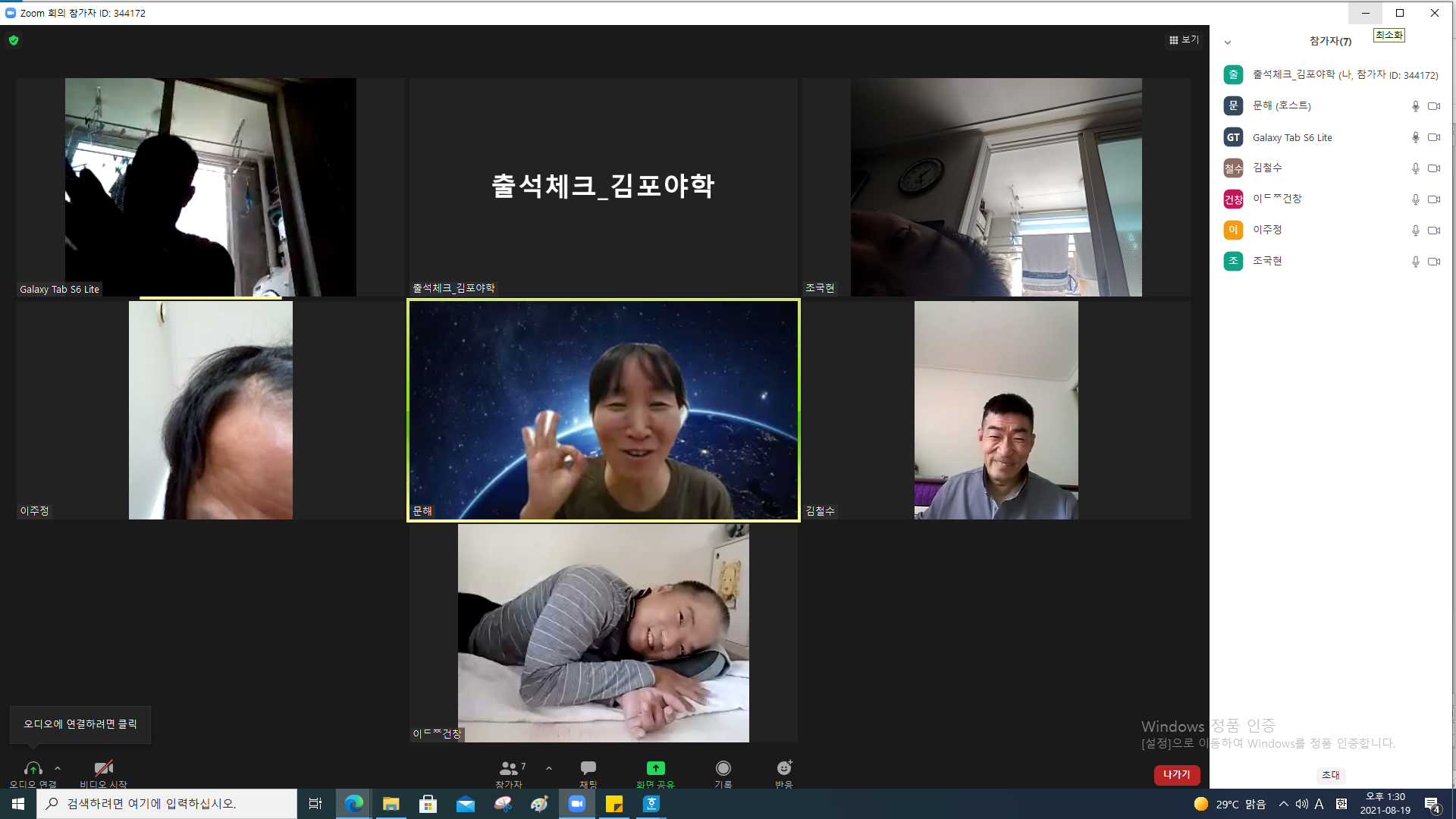This screenshot has height=819, width=1456.
Task: Toggle microphone icon for 김철수
Action: 1415,168
